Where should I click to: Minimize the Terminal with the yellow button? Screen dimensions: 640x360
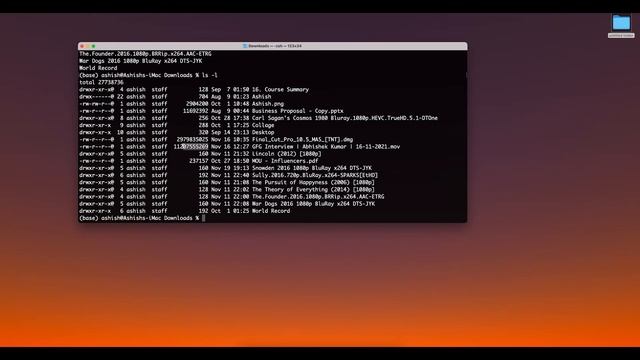tap(88, 46)
